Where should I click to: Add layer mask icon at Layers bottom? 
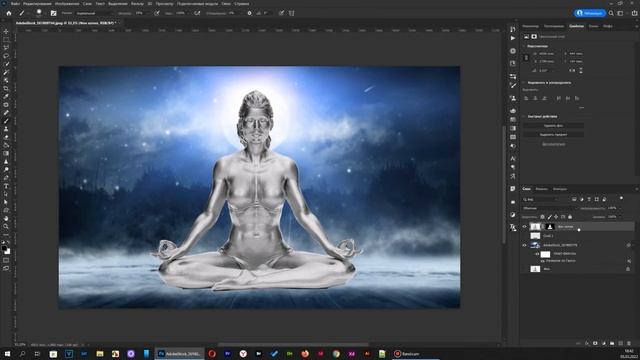coord(595,344)
